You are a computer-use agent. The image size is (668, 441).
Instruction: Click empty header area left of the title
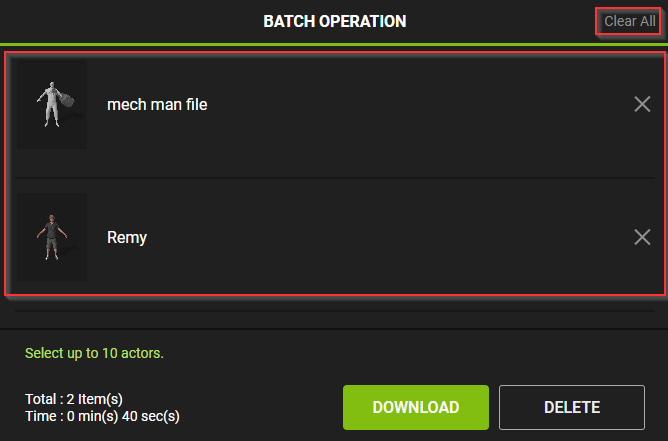[x=120, y=21]
